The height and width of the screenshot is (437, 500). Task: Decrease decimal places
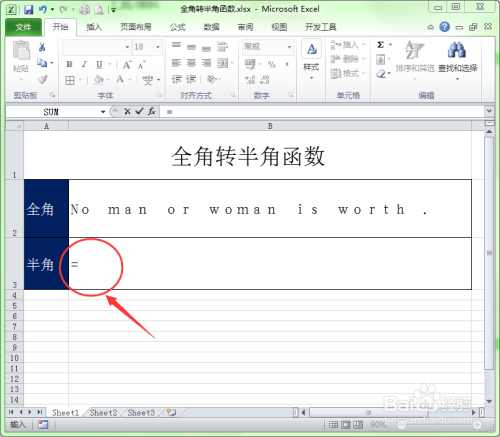265,80
